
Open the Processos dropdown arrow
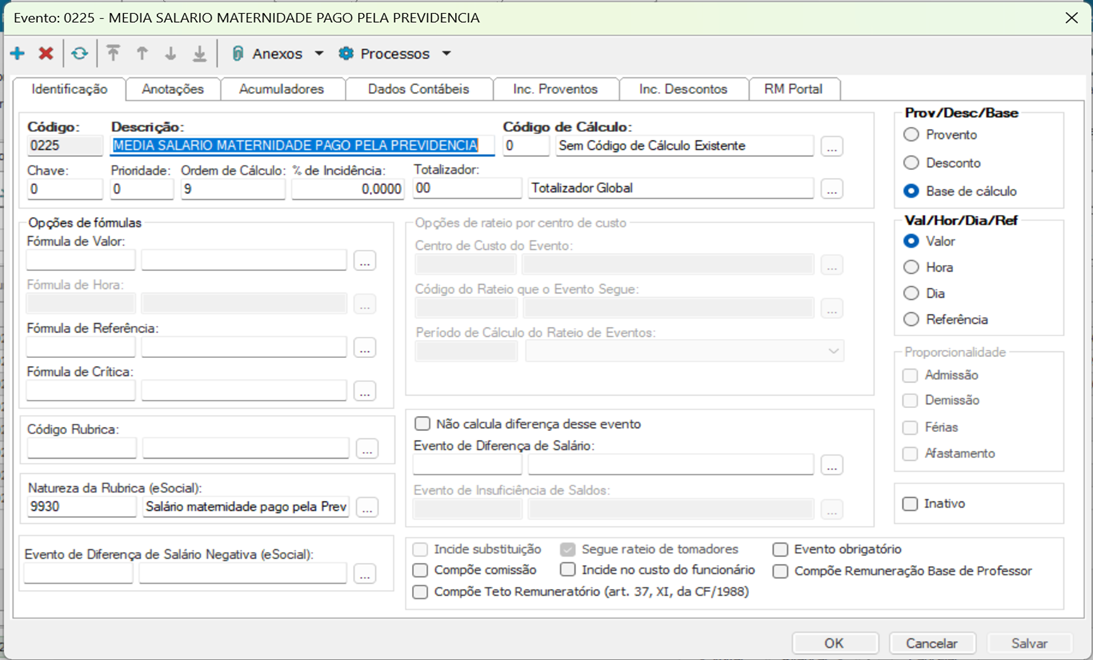[x=446, y=54]
